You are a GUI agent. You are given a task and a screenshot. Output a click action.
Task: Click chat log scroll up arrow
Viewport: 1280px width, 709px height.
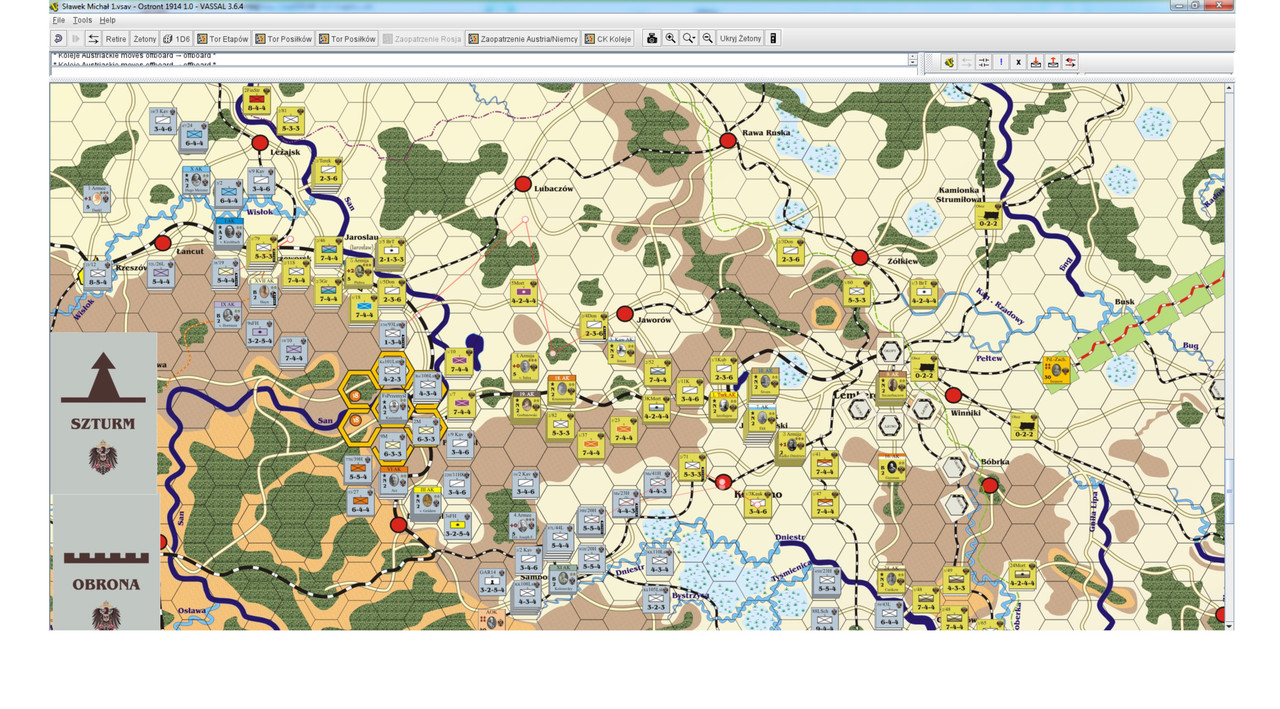coord(912,57)
